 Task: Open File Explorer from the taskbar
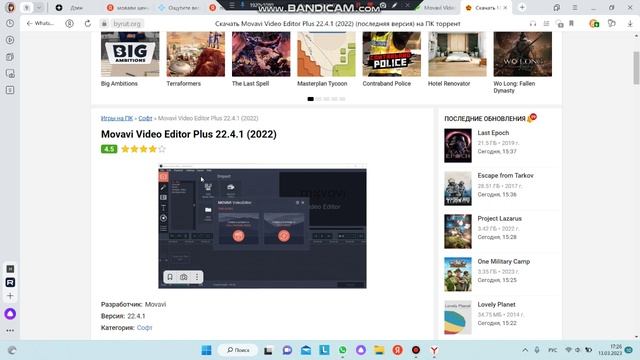pyautogui.click(x=379, y=350)
